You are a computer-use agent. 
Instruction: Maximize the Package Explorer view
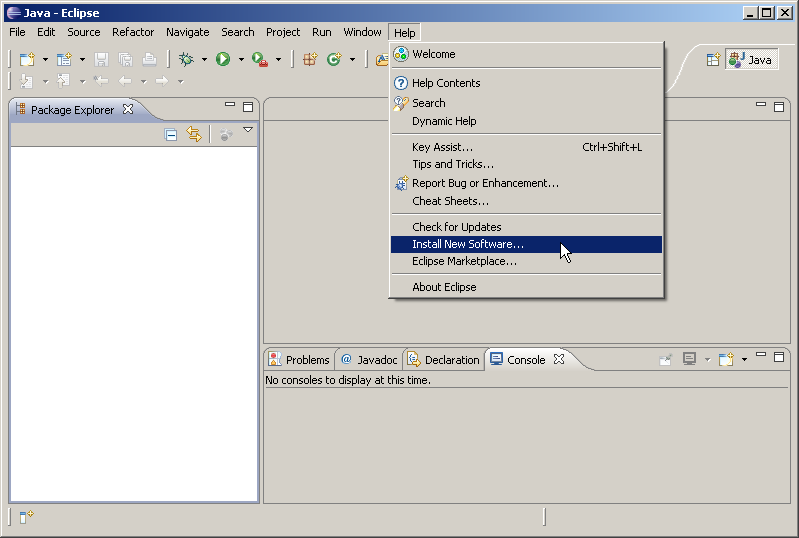point(248,106)
